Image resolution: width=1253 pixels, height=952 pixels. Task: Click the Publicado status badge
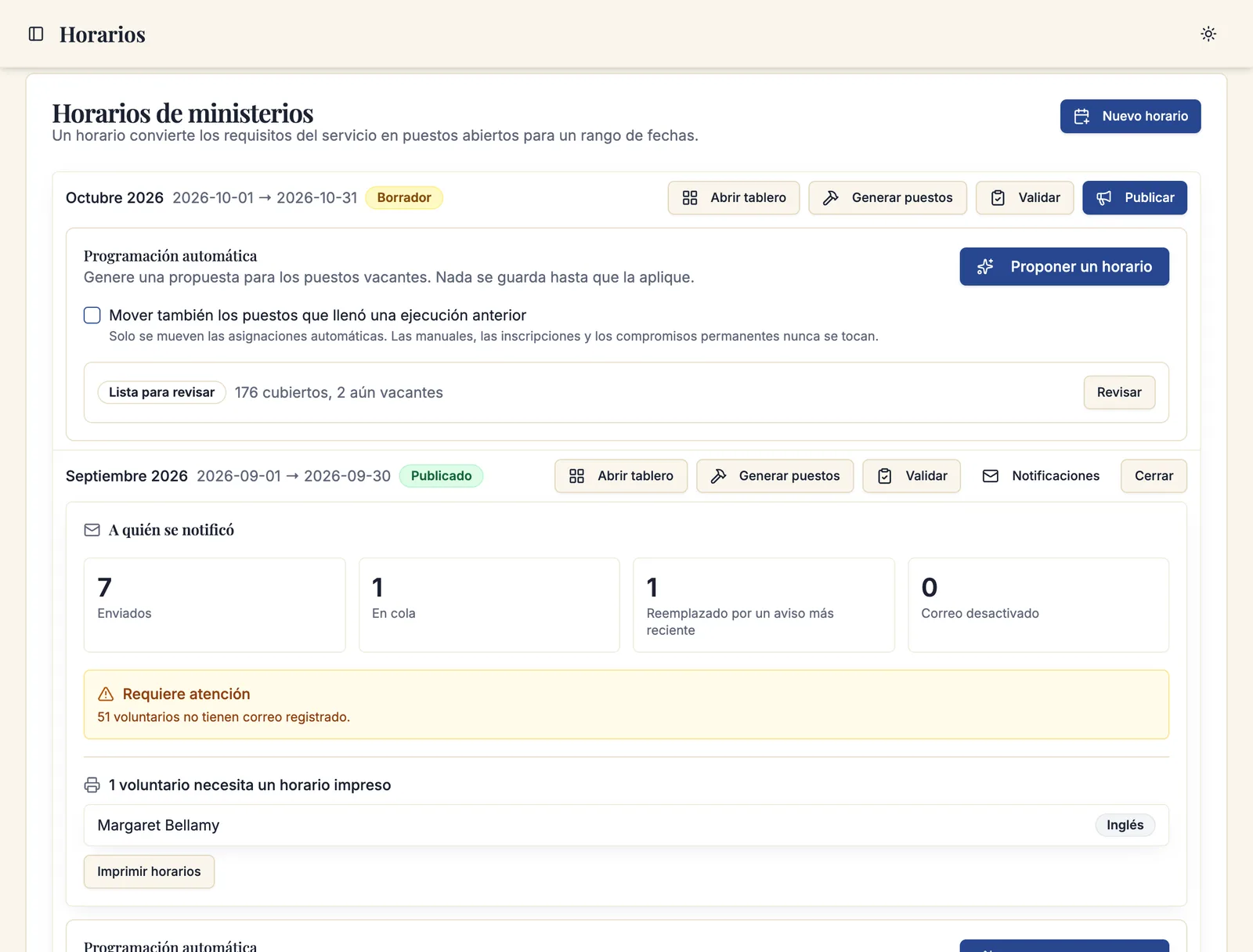(441, 476)
